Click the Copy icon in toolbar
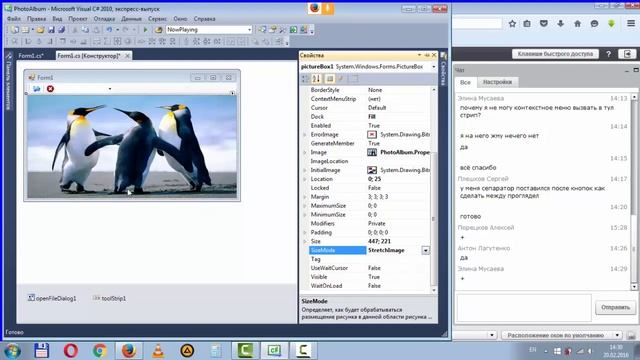 click(85, 30)
